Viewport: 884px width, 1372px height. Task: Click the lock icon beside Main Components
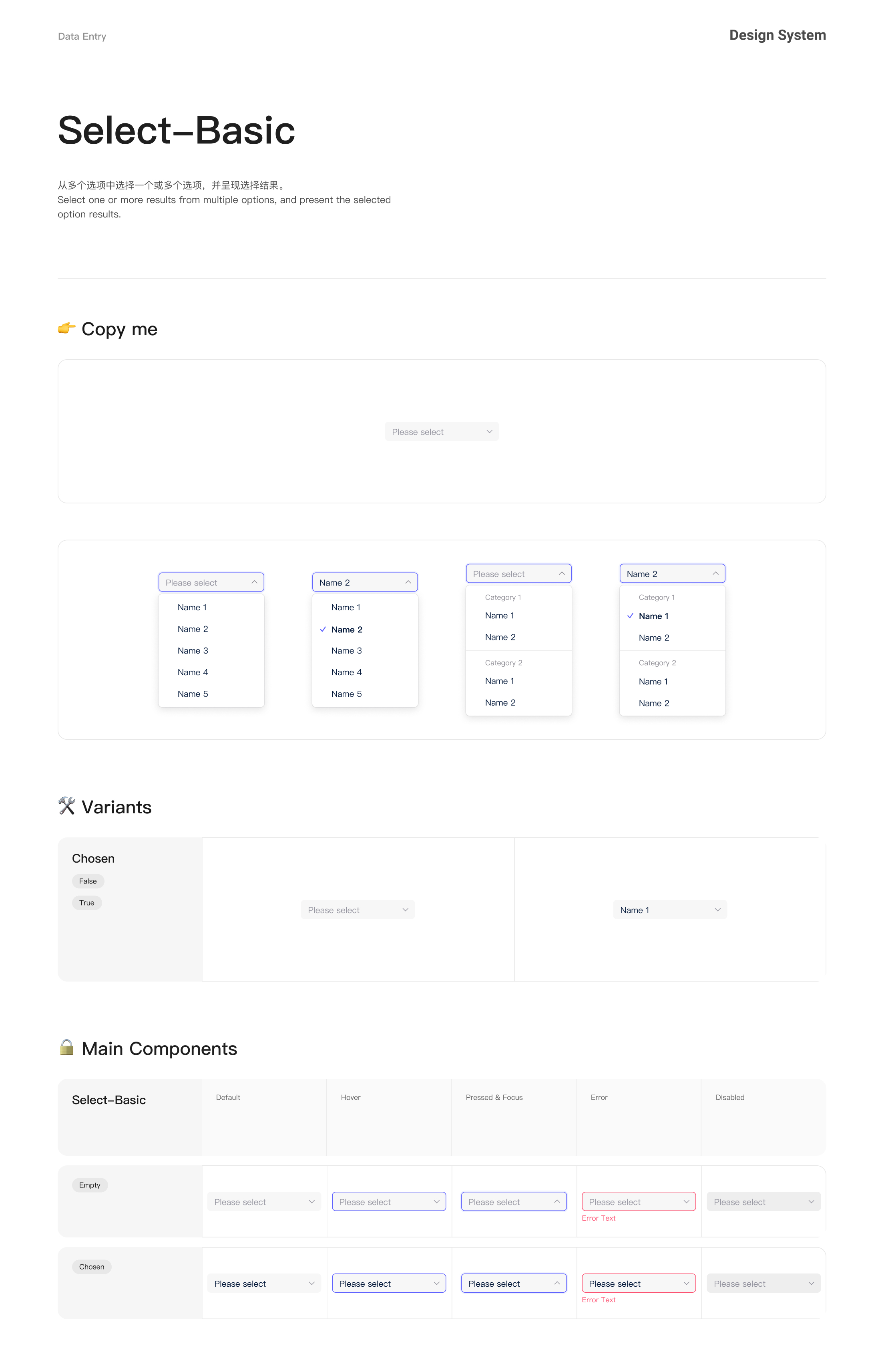[x=66, y=1047]
